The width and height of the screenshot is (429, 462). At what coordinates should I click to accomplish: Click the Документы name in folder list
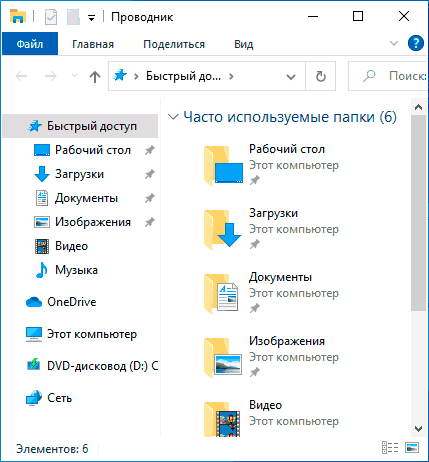pyautogui.click(x=280, y=277)
